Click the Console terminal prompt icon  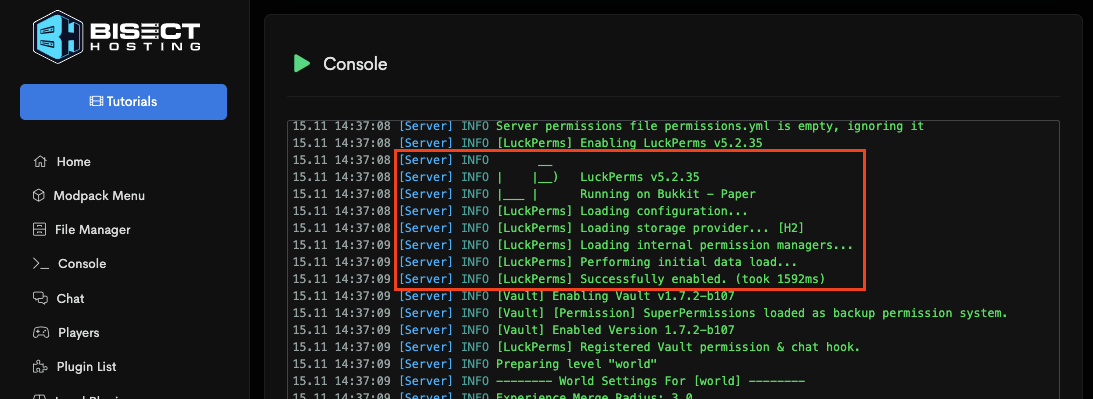pos(41,264)
